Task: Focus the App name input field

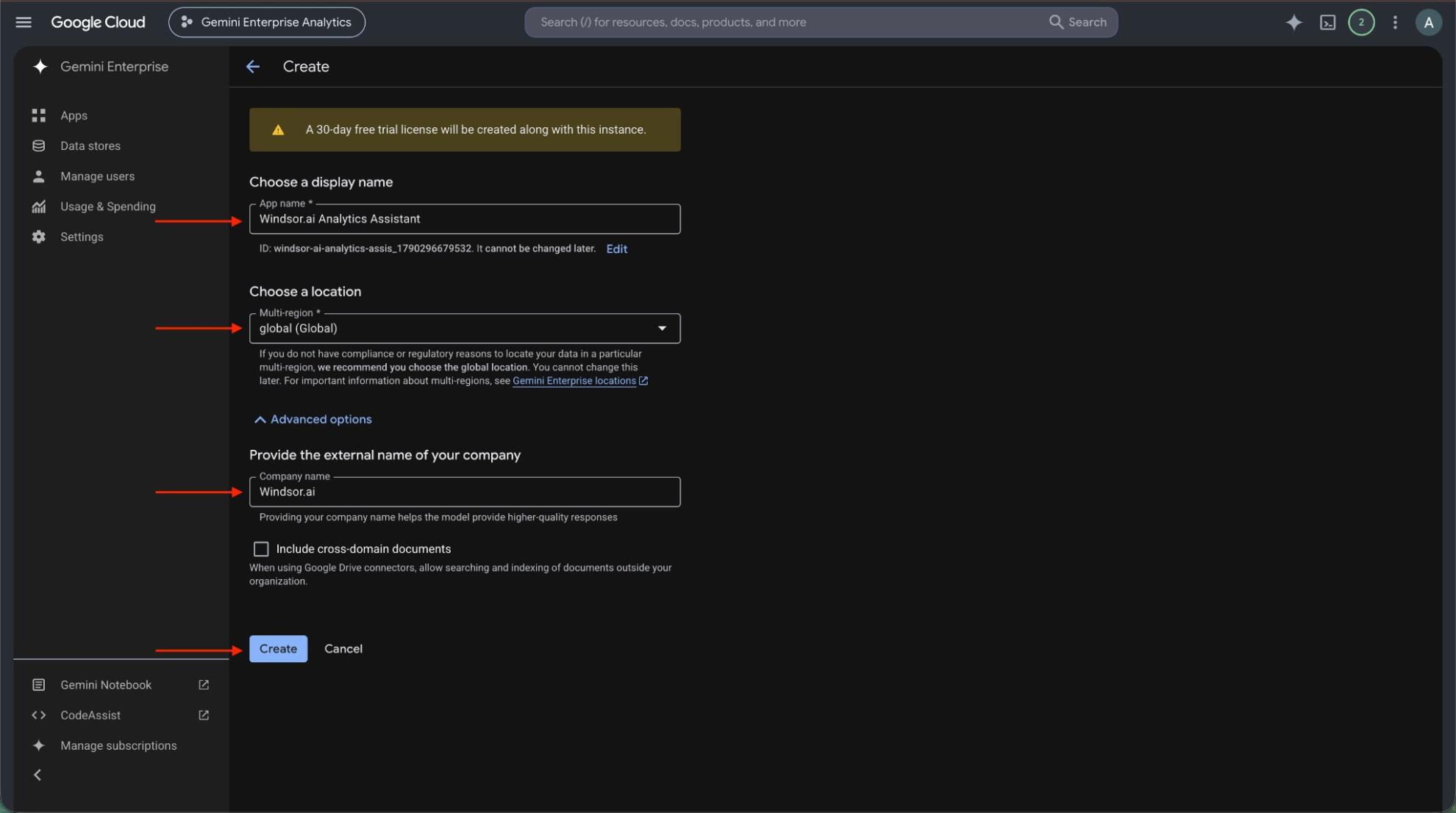Action: click(465, 219)
